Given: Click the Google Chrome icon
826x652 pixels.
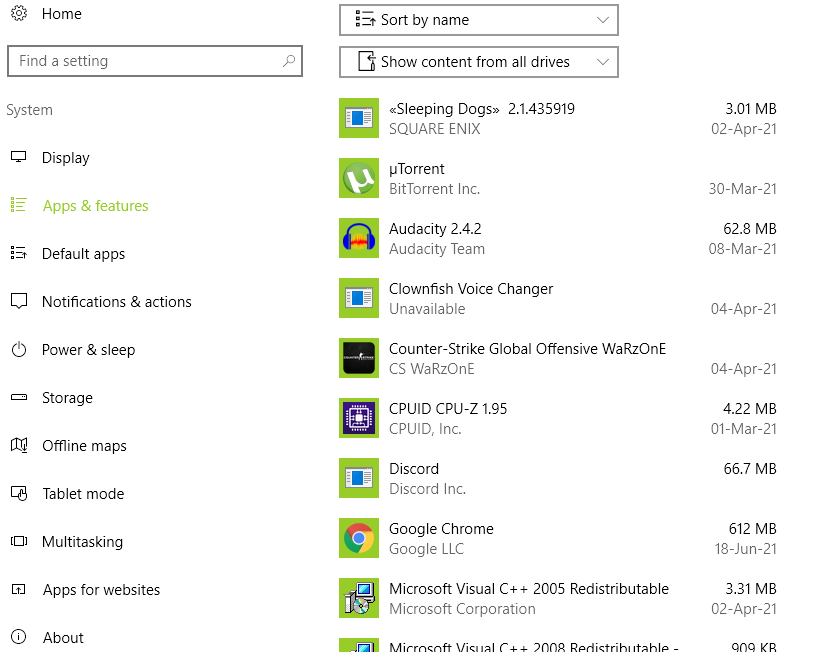Looking at the screenshot, I should point(359,538).
